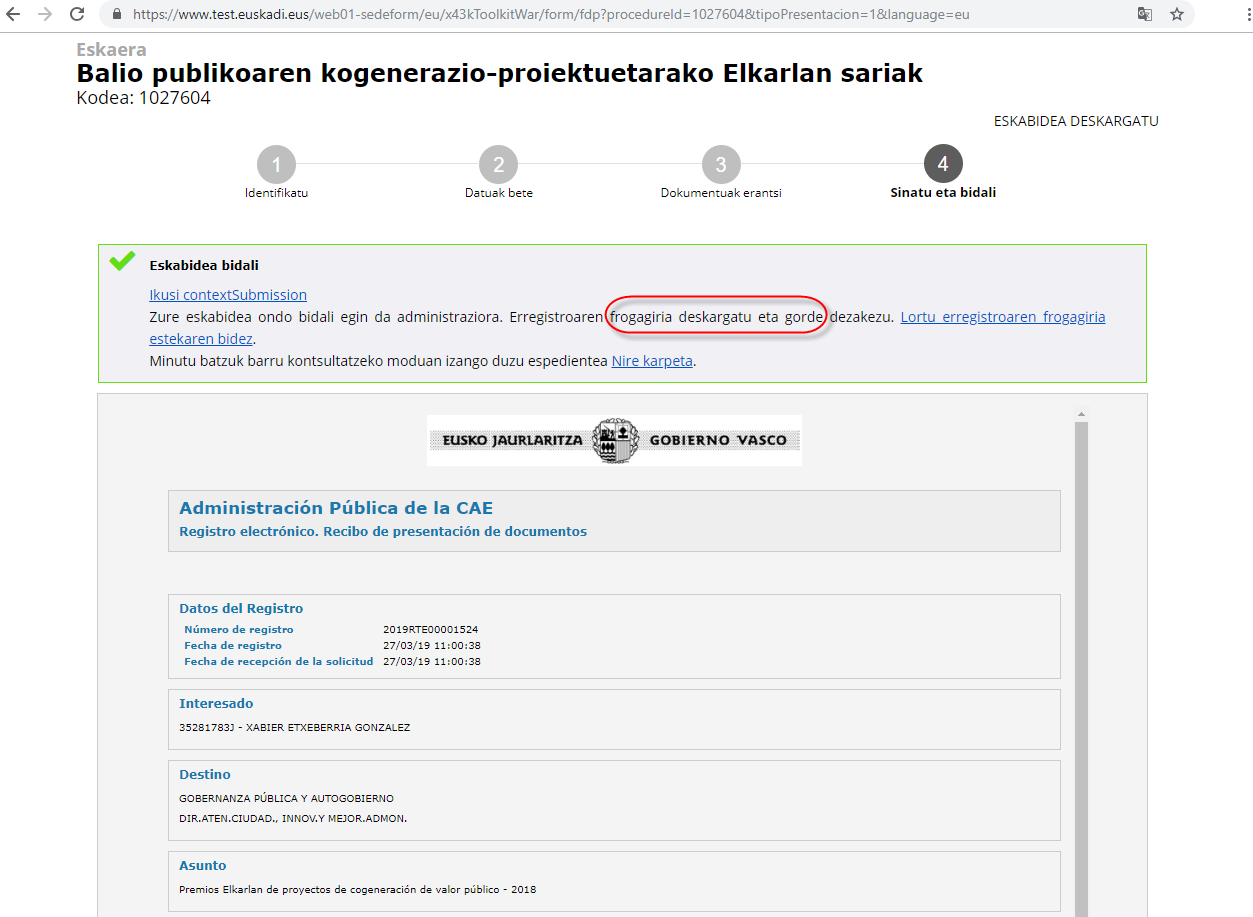Click the translate page icon
1253x917 pixels.
coord(1144,15)
